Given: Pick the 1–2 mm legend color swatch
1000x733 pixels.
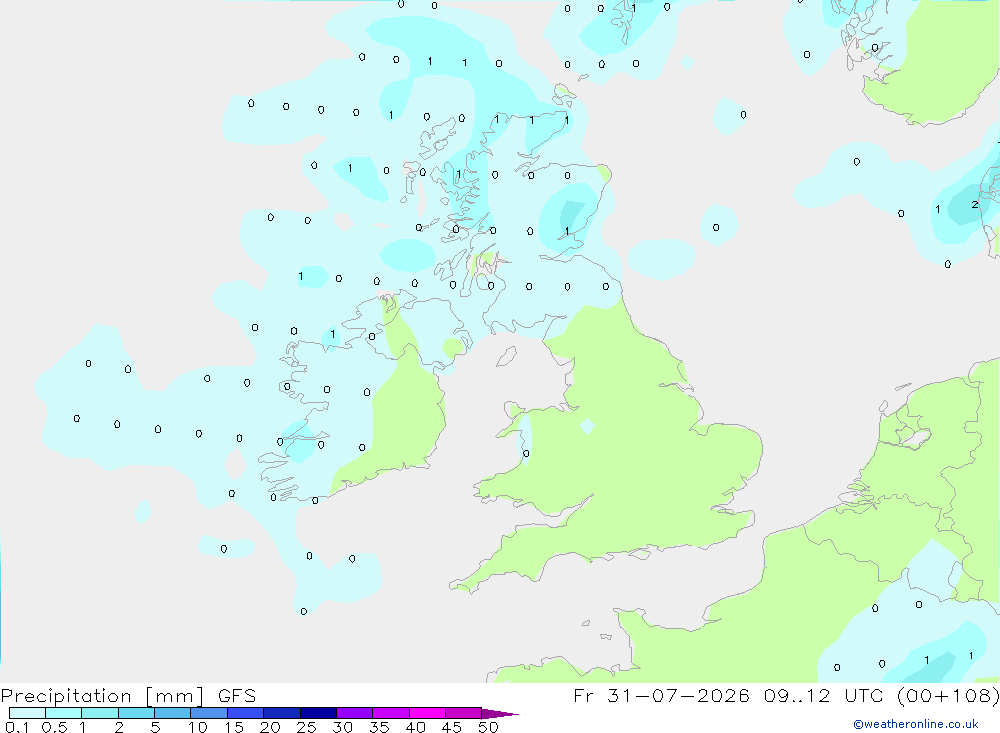Looking at the screenshot, I should pos(99,713).
